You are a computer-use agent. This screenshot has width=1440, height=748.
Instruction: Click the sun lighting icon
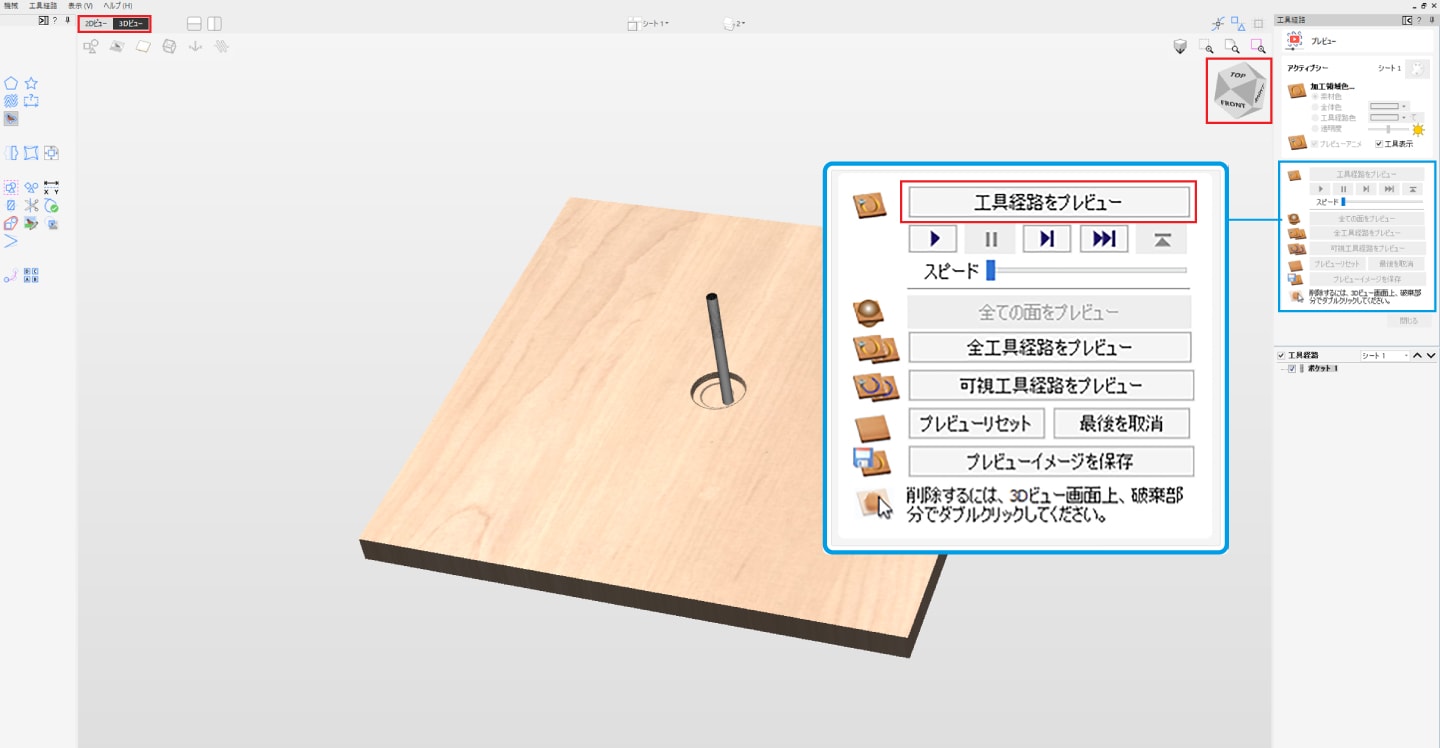pyautogui.click(x=1417, y=129)
